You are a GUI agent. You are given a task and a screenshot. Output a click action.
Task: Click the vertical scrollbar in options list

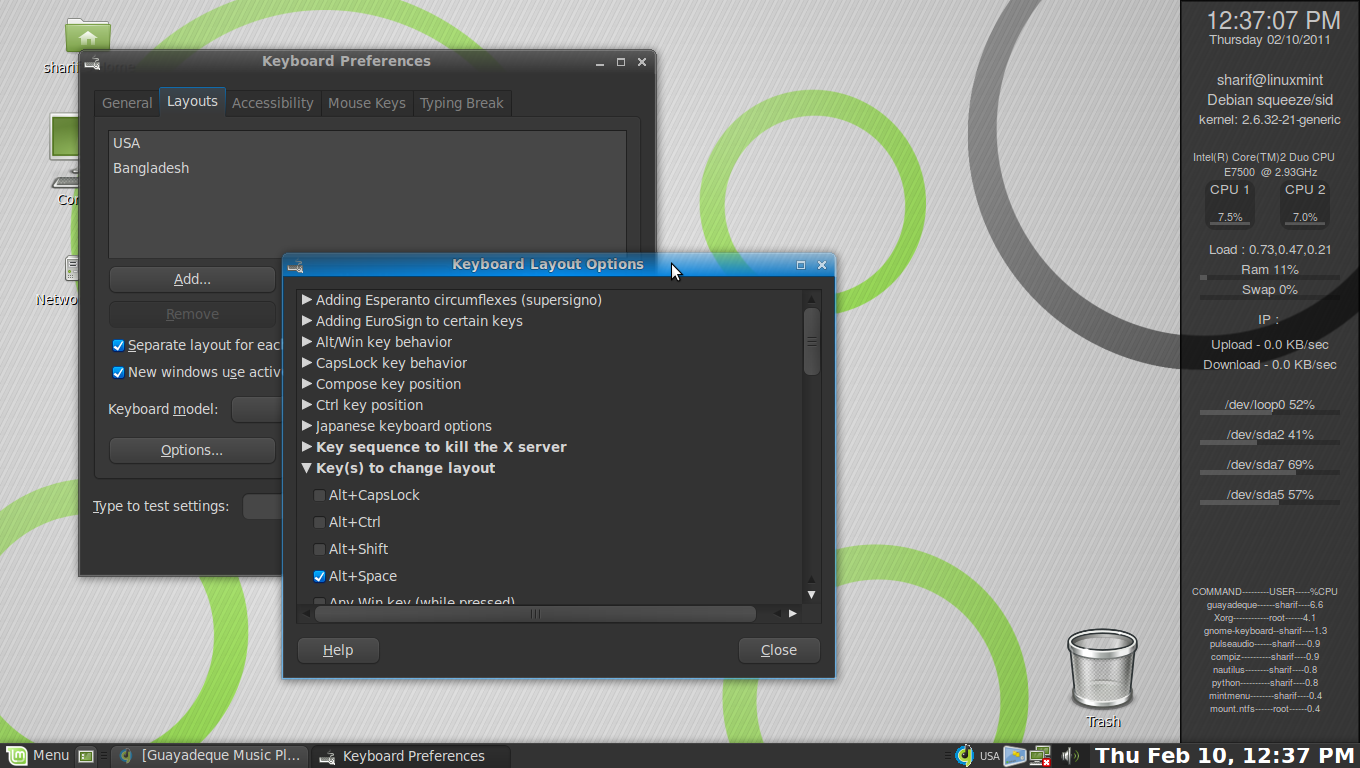(812, 341)
